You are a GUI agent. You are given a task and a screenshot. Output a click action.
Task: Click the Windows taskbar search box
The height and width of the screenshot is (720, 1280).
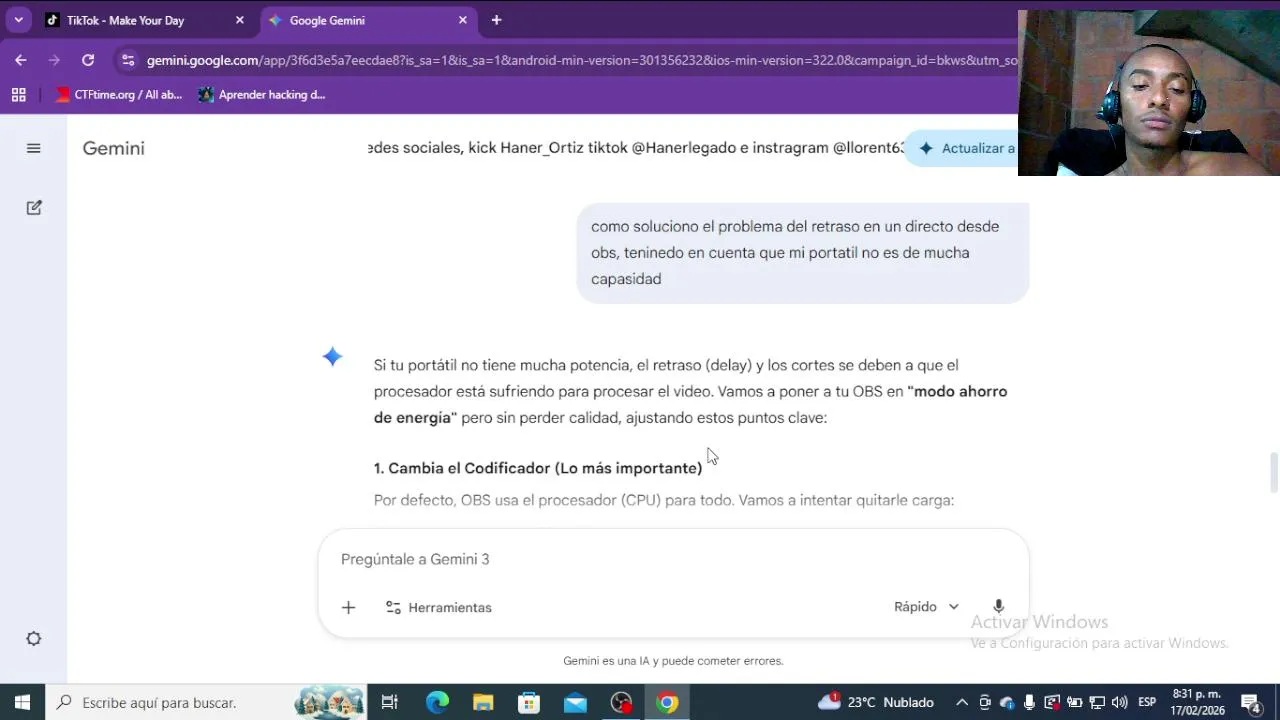pyautogui.click(x=205, y=702)
